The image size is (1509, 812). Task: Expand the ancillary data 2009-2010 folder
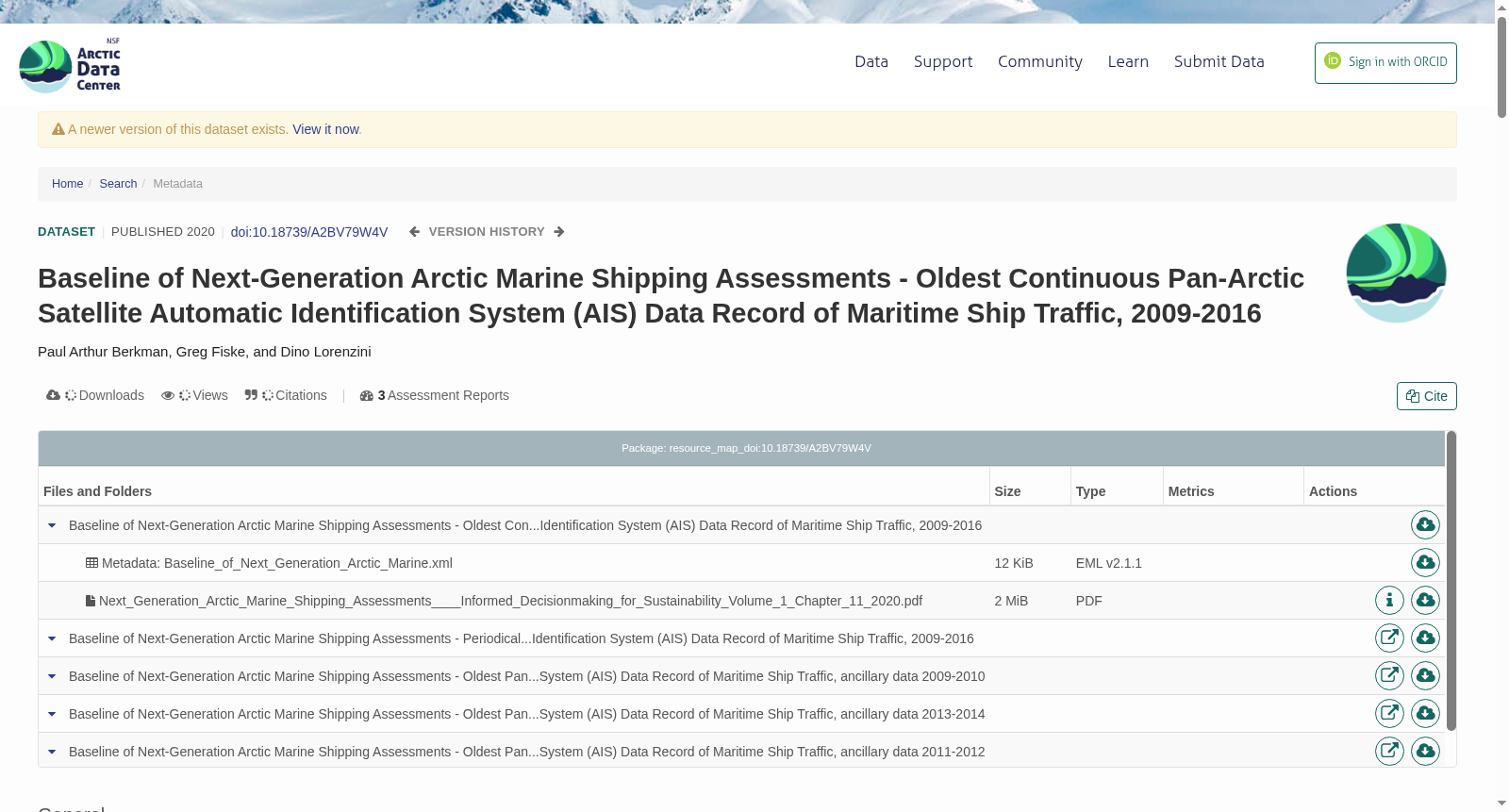point(52,676)
